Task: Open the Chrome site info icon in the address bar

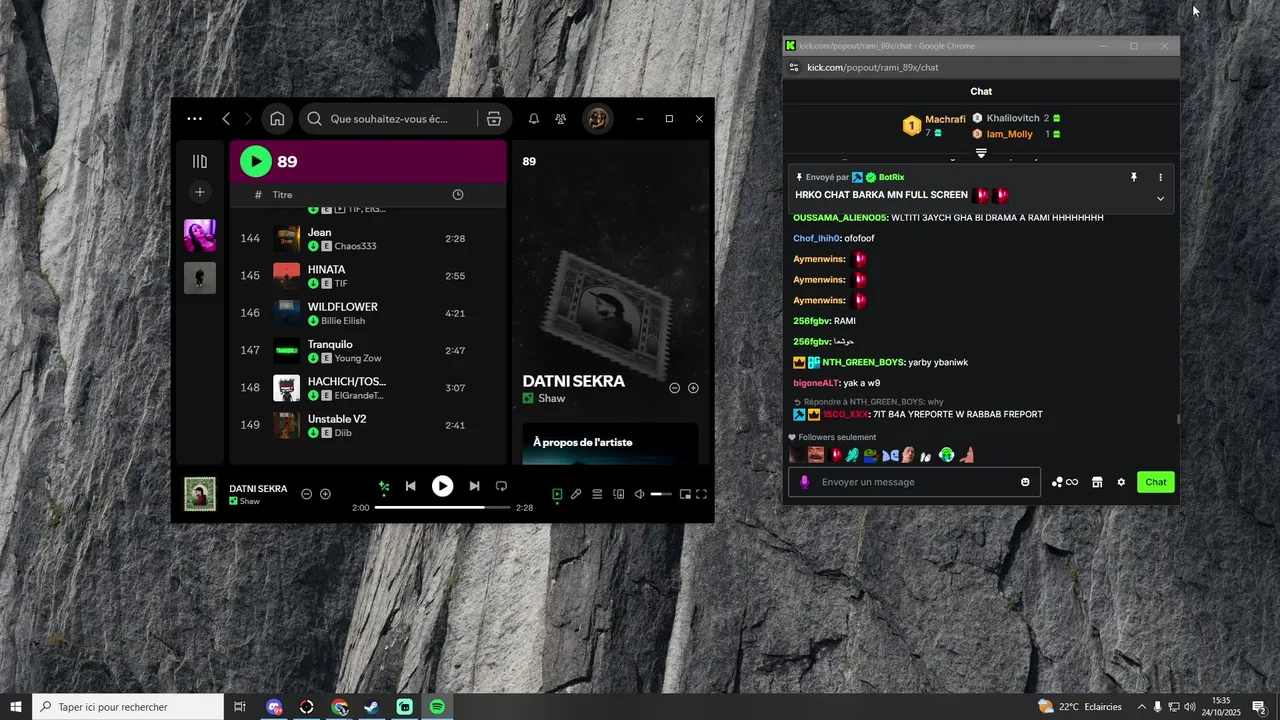Action: coord(794,68)
